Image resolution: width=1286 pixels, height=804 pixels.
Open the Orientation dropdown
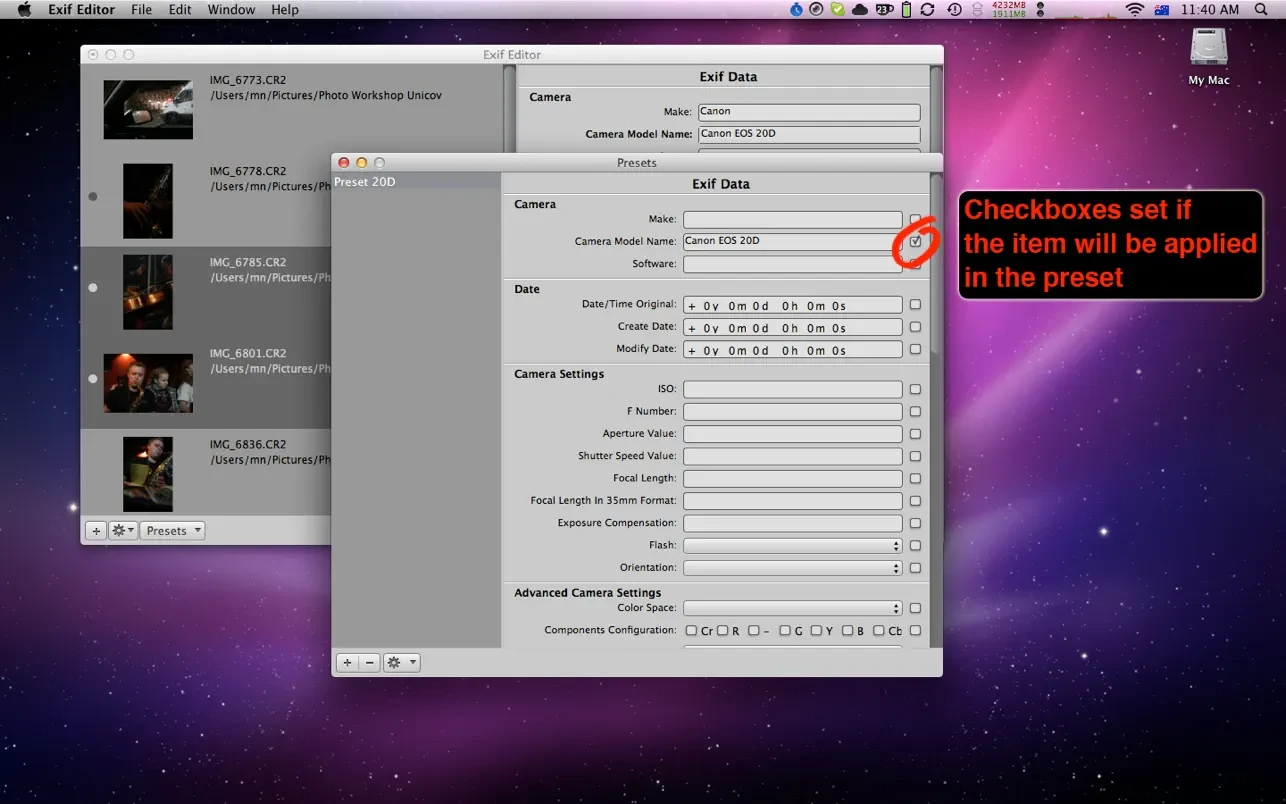[x=792, y=568]
